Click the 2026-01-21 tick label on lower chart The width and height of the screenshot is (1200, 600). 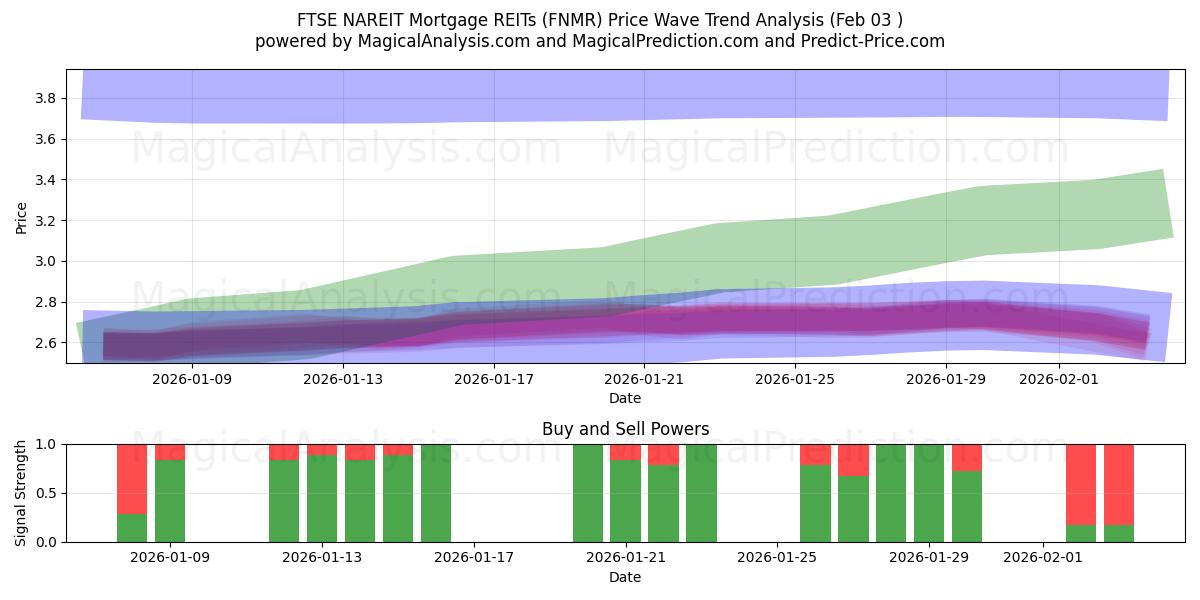pyautogui.click(x=626, y=556)
